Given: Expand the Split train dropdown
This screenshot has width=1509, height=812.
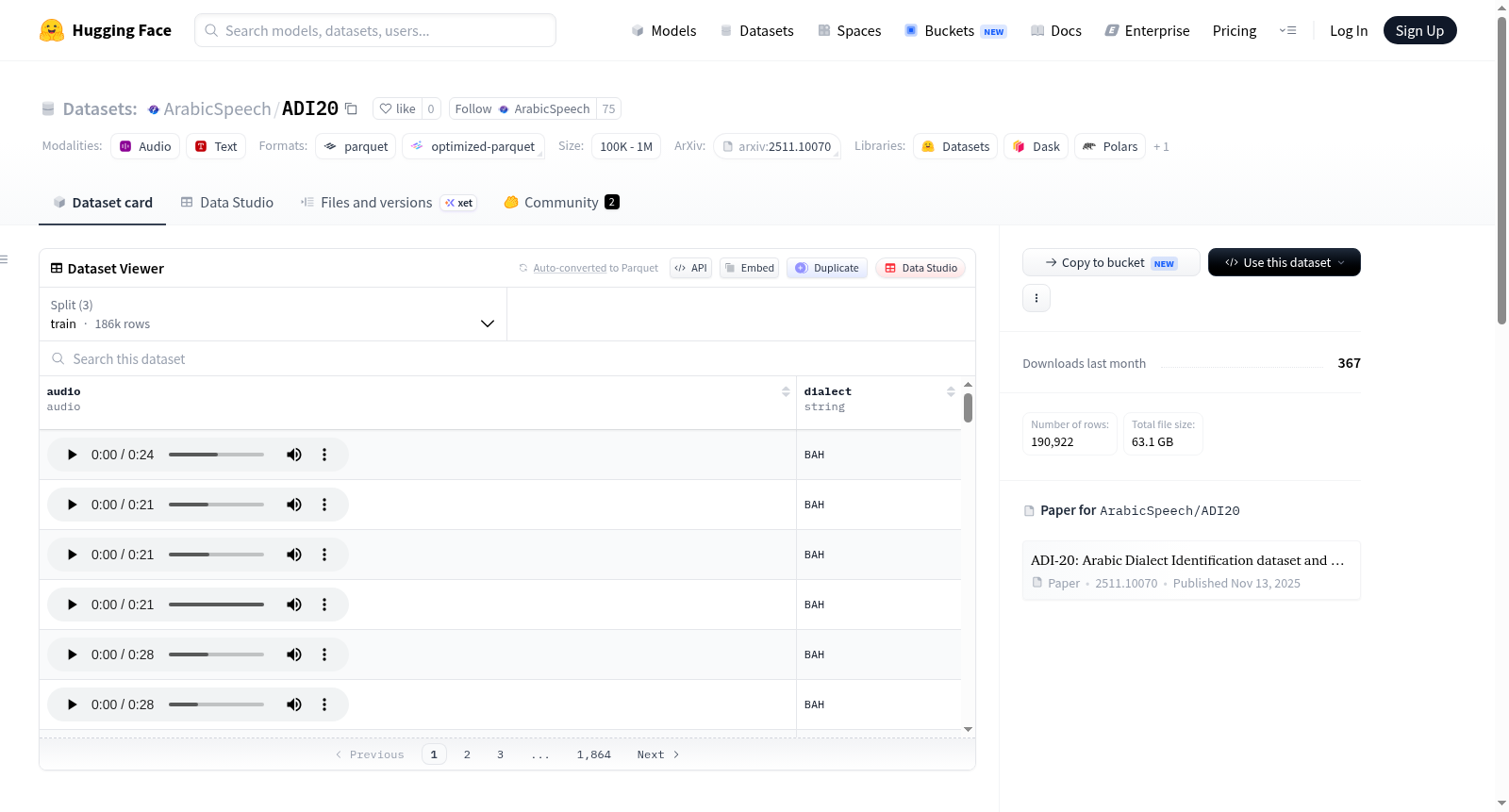Looking at the screenshot, I should [273, 314].
